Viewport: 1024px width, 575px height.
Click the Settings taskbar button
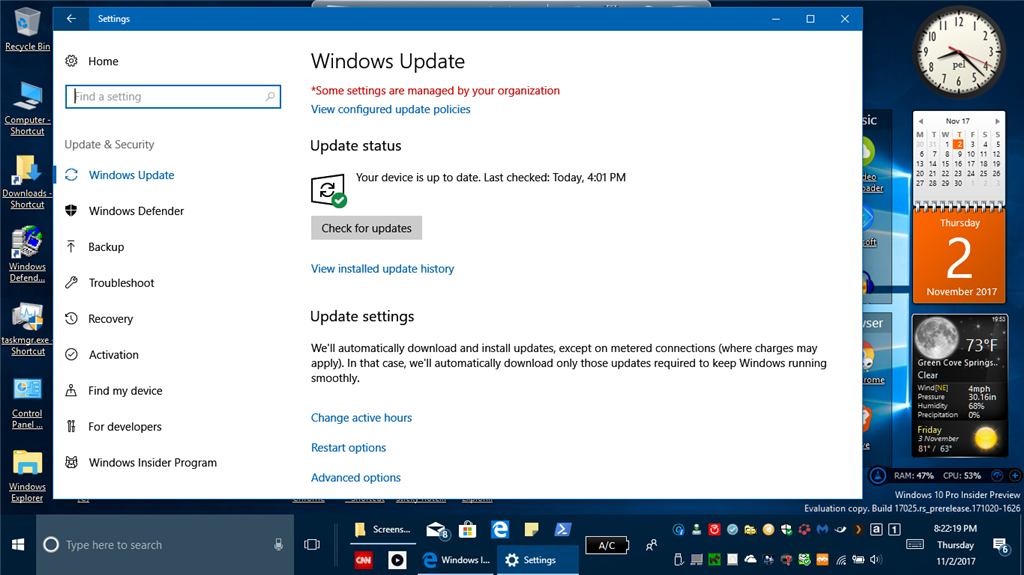click(538, 560)
